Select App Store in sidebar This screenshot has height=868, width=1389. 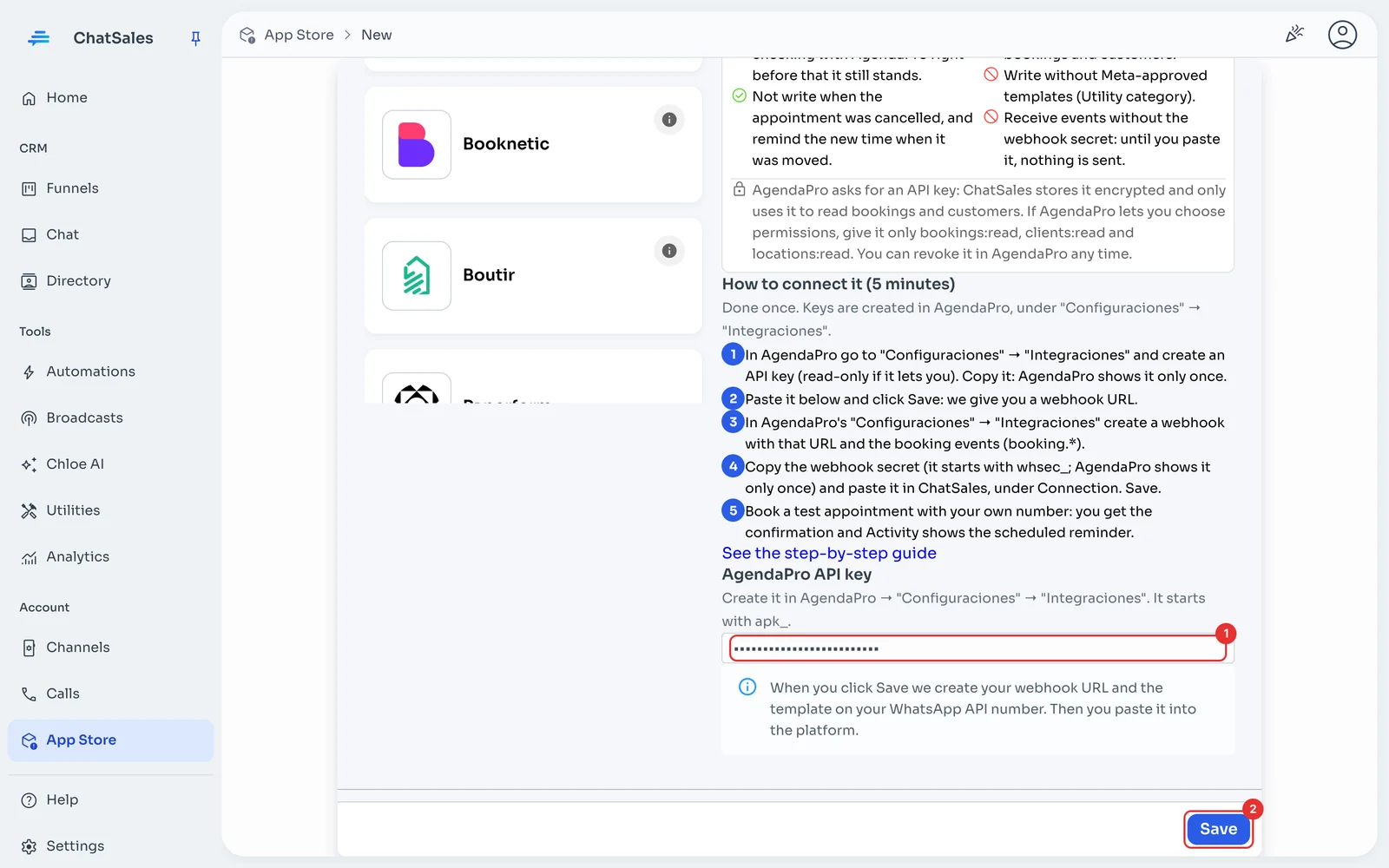coord(110,740)
